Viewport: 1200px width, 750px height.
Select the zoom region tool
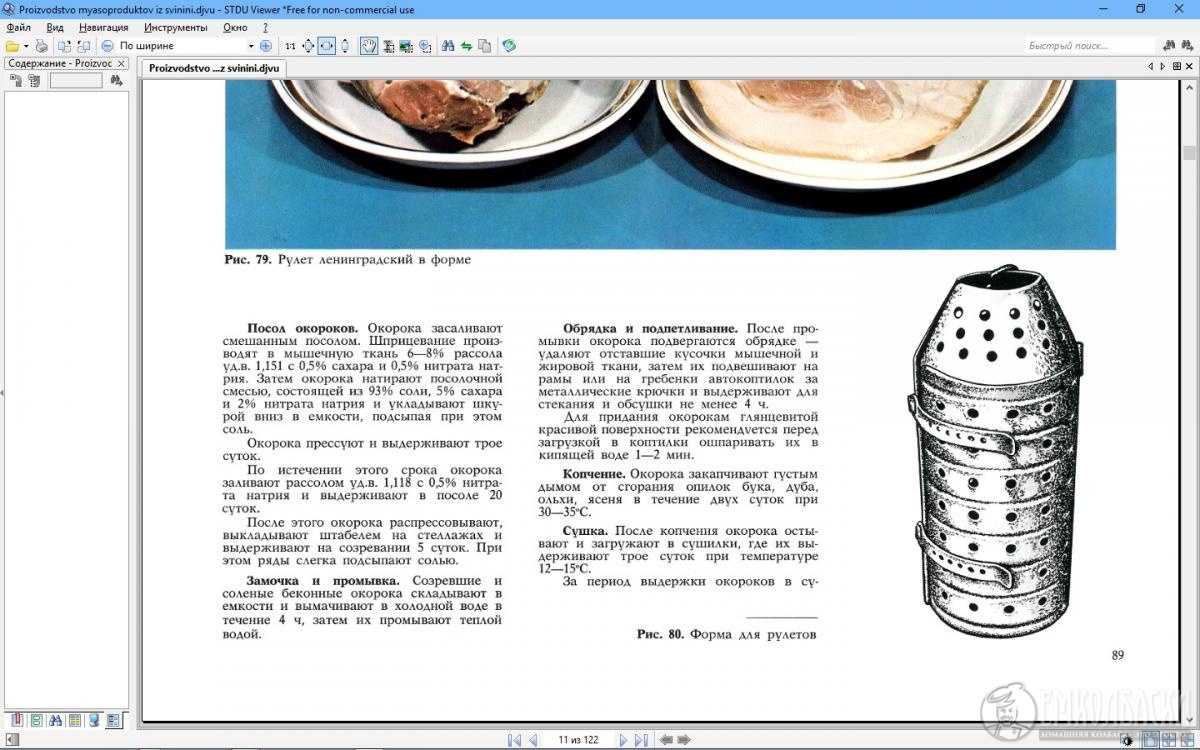[425, 46]
